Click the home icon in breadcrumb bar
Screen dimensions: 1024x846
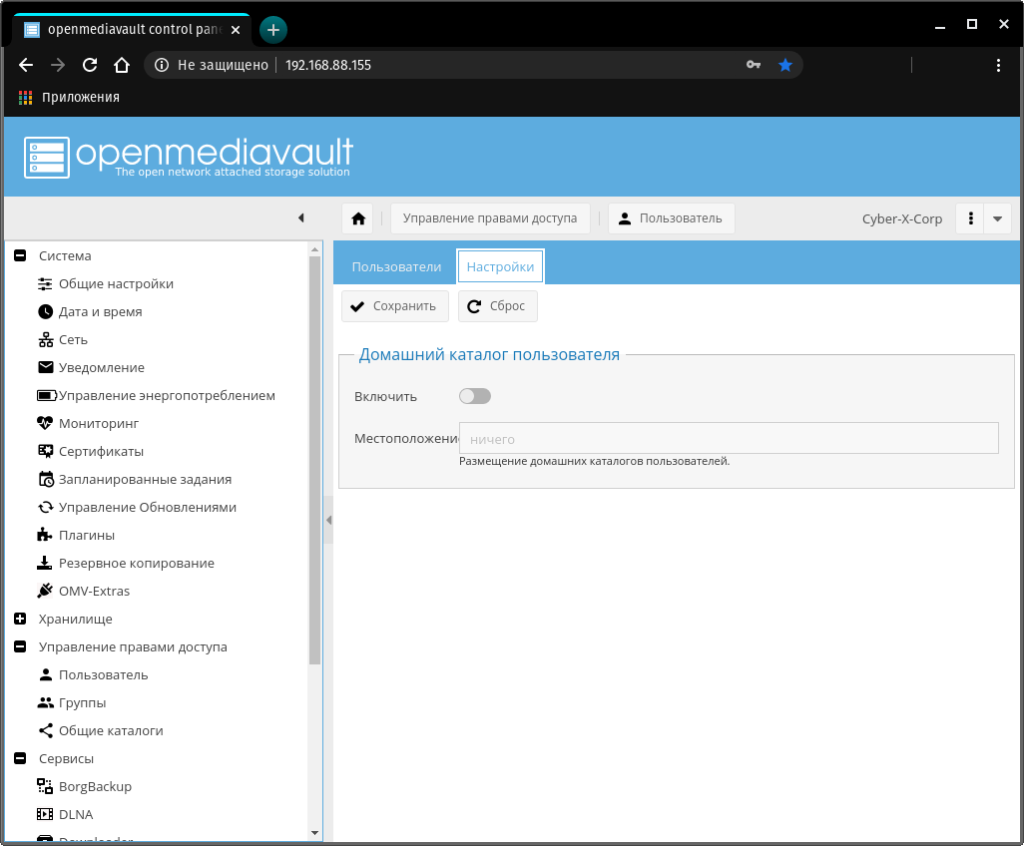(358, 219)
